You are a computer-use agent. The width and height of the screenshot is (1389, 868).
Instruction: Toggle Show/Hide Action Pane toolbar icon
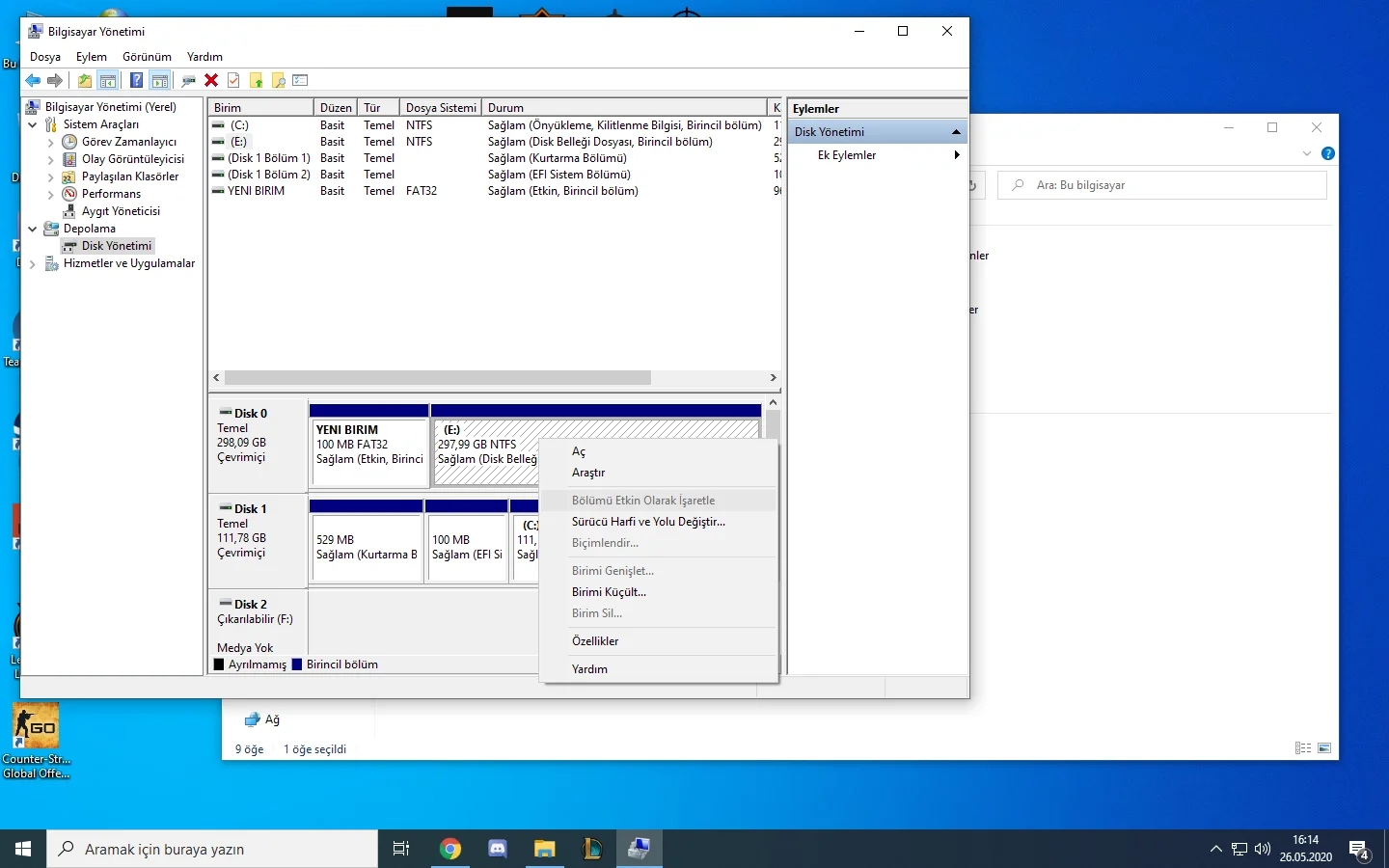[x=160, y=81]
